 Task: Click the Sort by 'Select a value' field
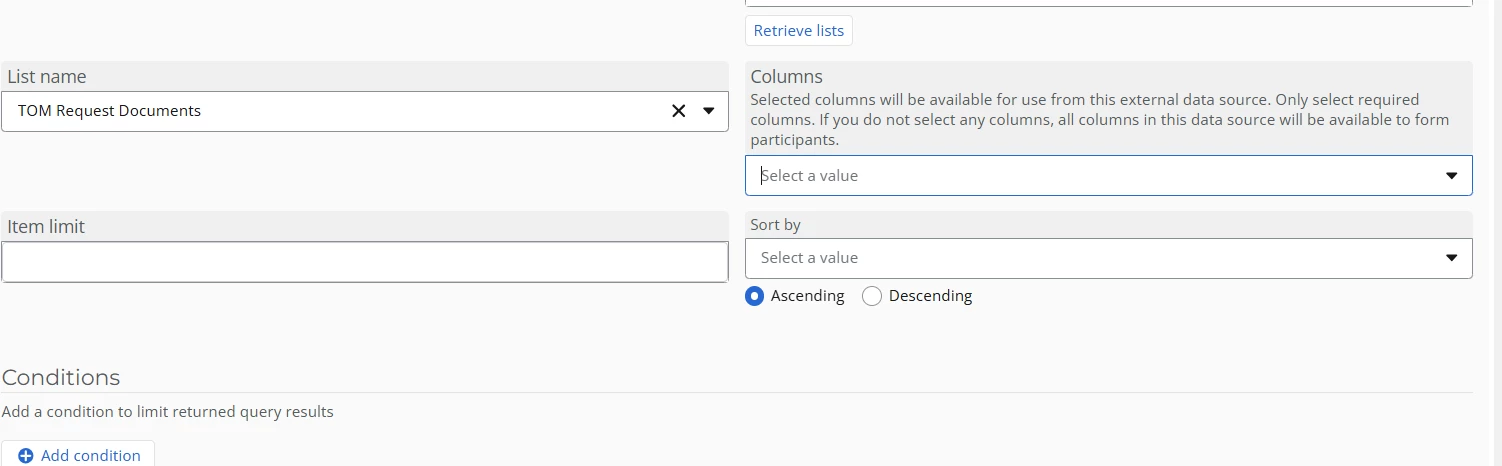pos(1090,258)
